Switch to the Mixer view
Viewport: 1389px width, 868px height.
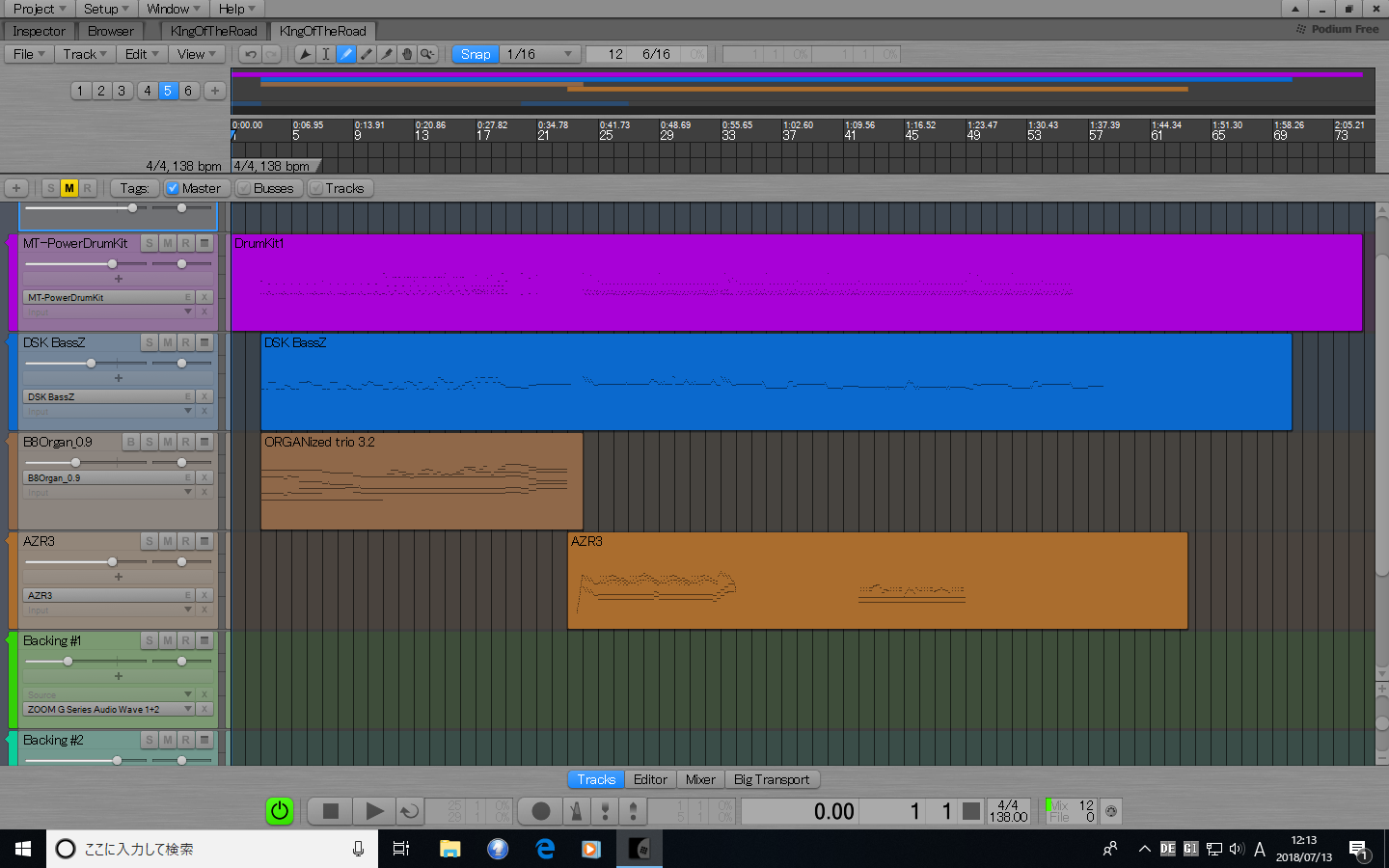point(700,779)
